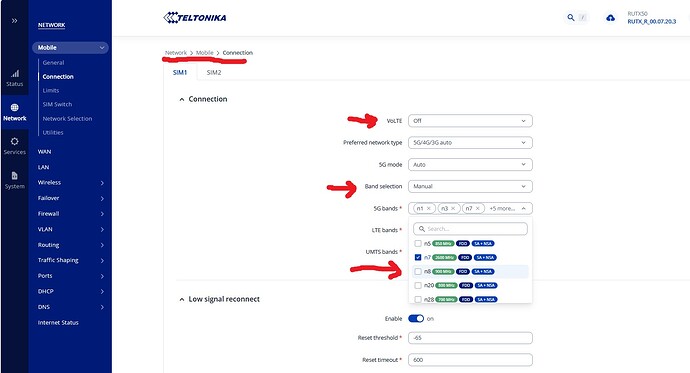Viewport: 690px width, 373px height.
Task: Expand the DHCP sidebar menu
Action: click(x=102, y=292)
